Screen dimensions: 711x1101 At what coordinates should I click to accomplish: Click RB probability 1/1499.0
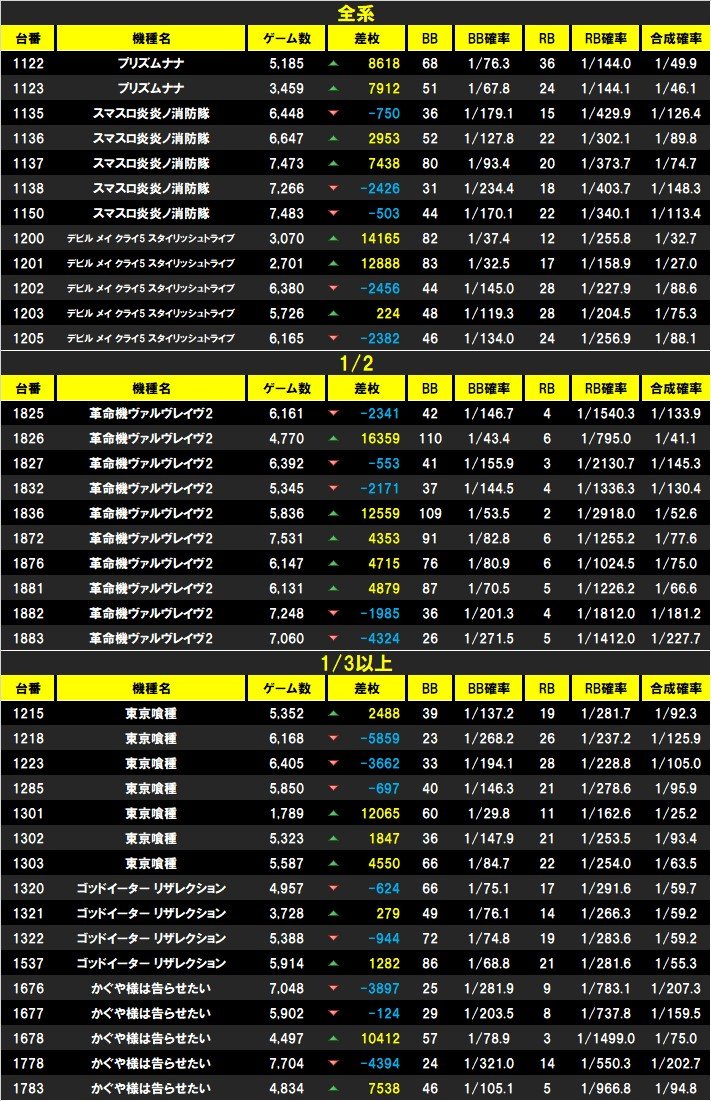tap(606, 1039)
